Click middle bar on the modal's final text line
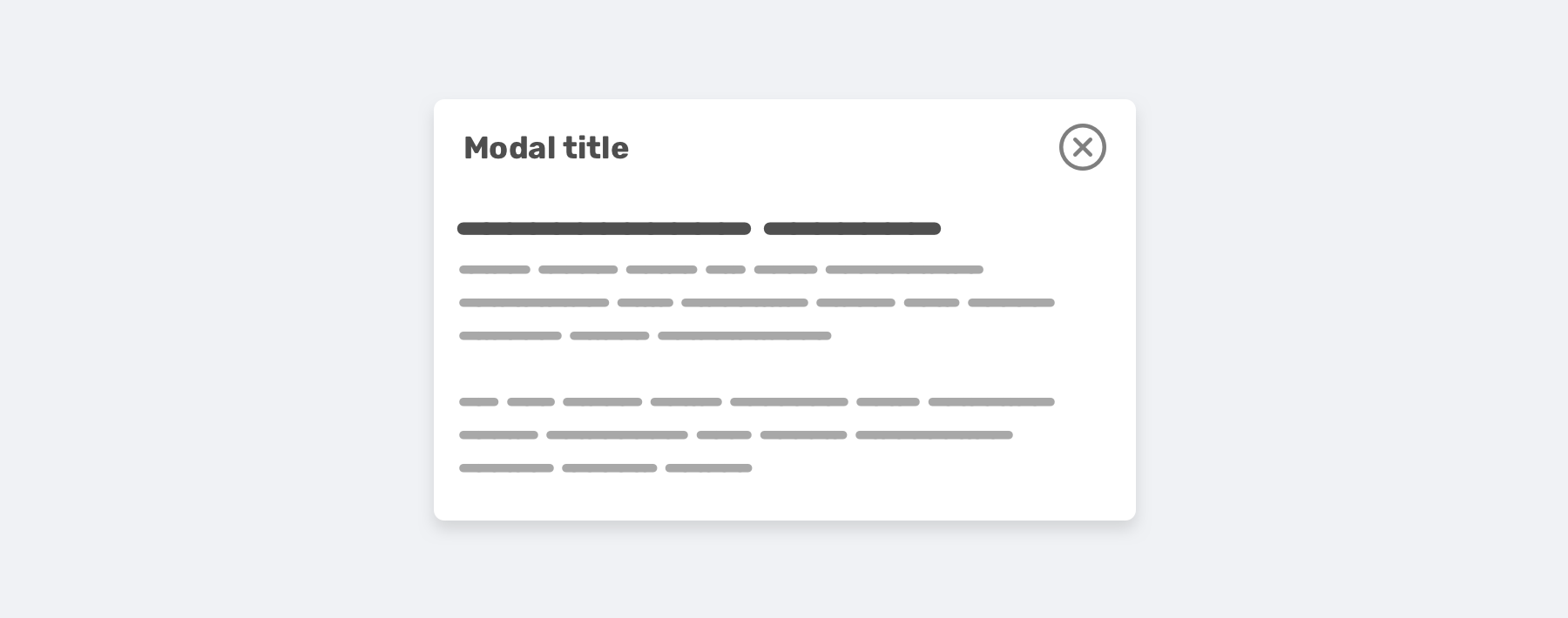 coord(609,468)
